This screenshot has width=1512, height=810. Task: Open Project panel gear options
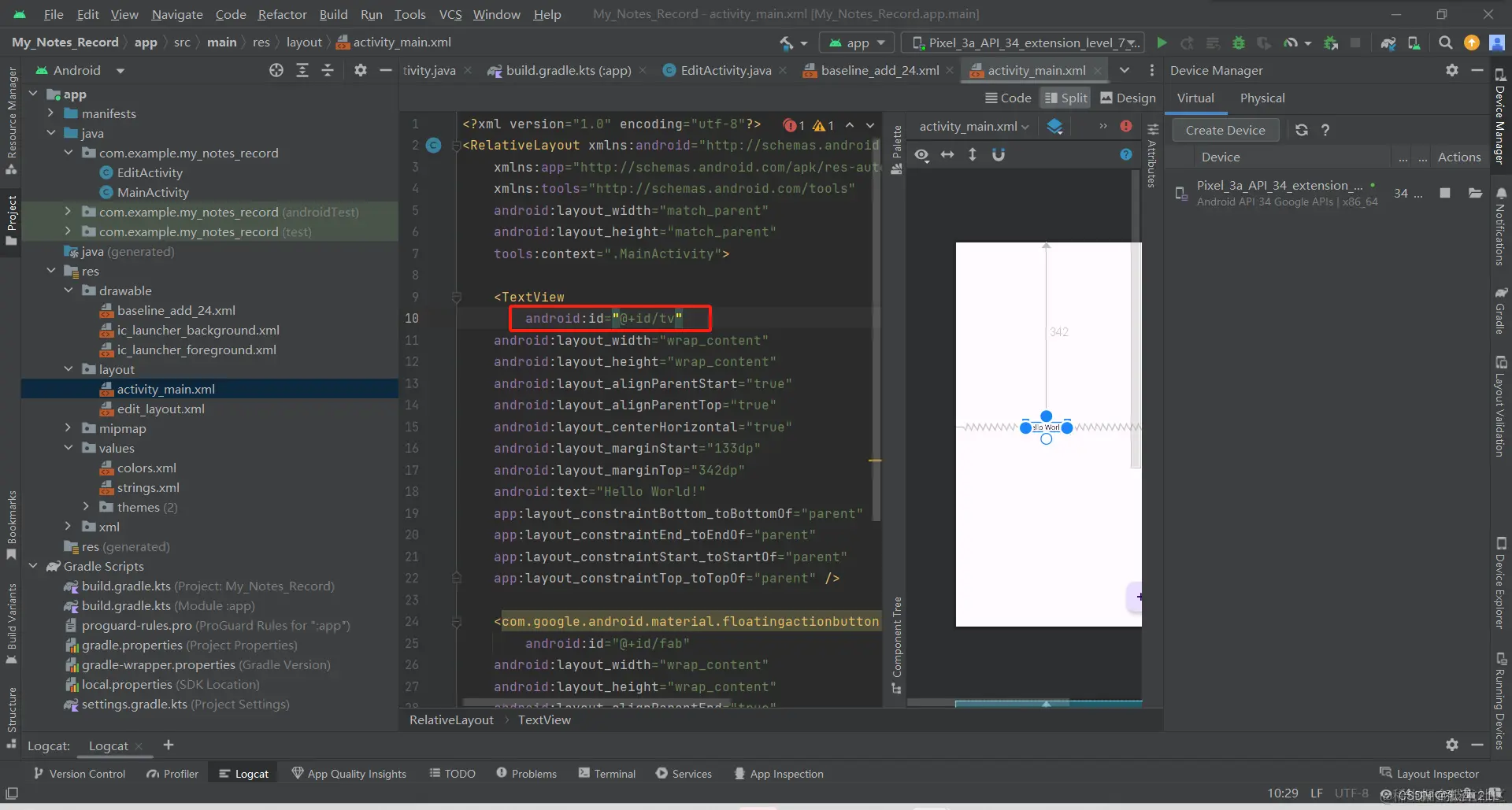pyautogui.click(x=361, y=70)
